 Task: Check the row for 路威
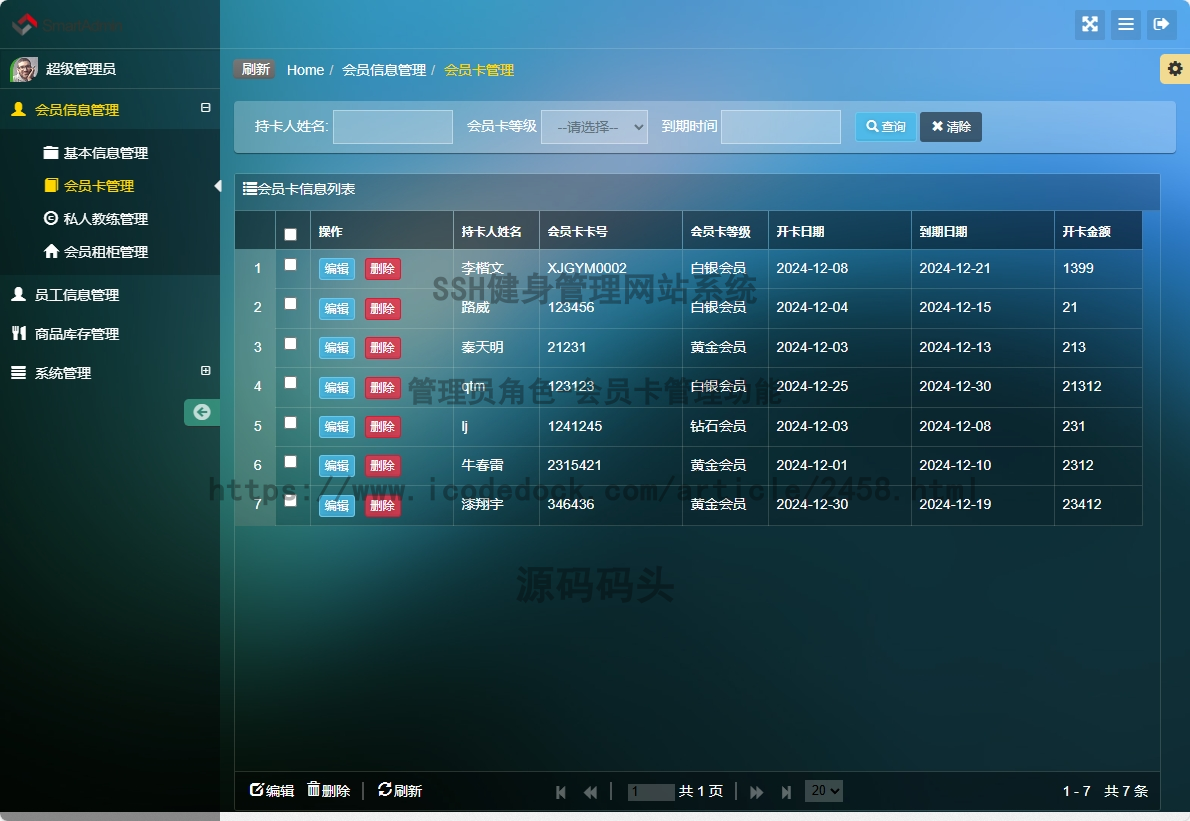pos(290,304)
